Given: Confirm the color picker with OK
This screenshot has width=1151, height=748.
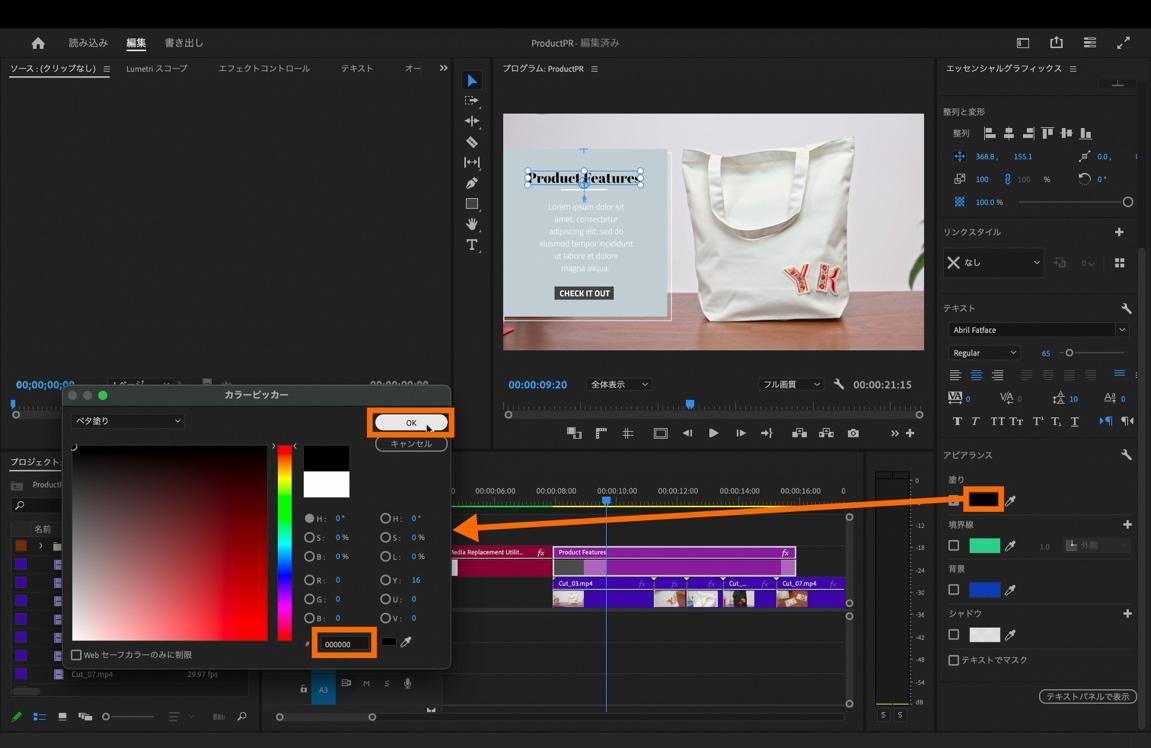Looking at the screenshot, I should (411, 422).
